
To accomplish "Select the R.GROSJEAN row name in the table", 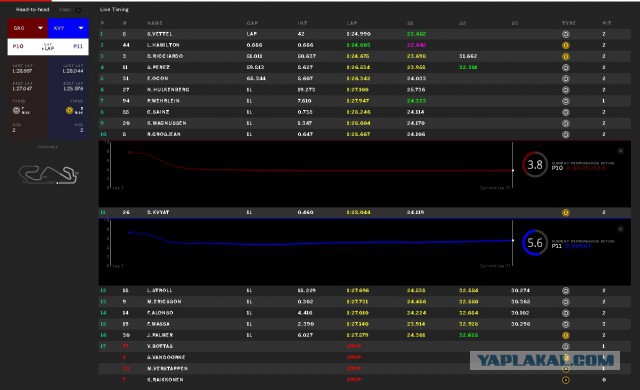I will tap(164, 134).
